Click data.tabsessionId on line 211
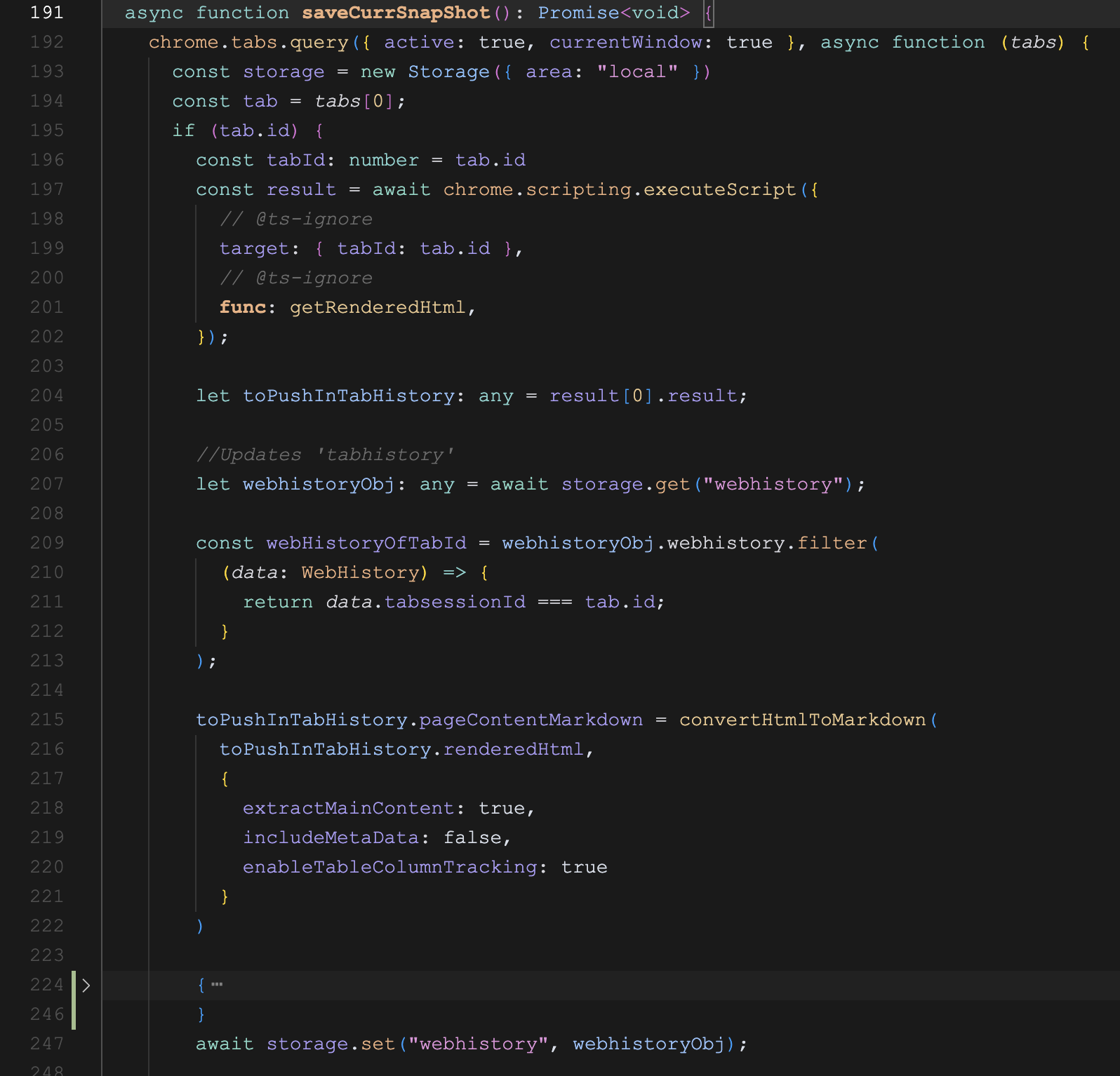Screen dimensions: 1120x1076 (425, 602)
